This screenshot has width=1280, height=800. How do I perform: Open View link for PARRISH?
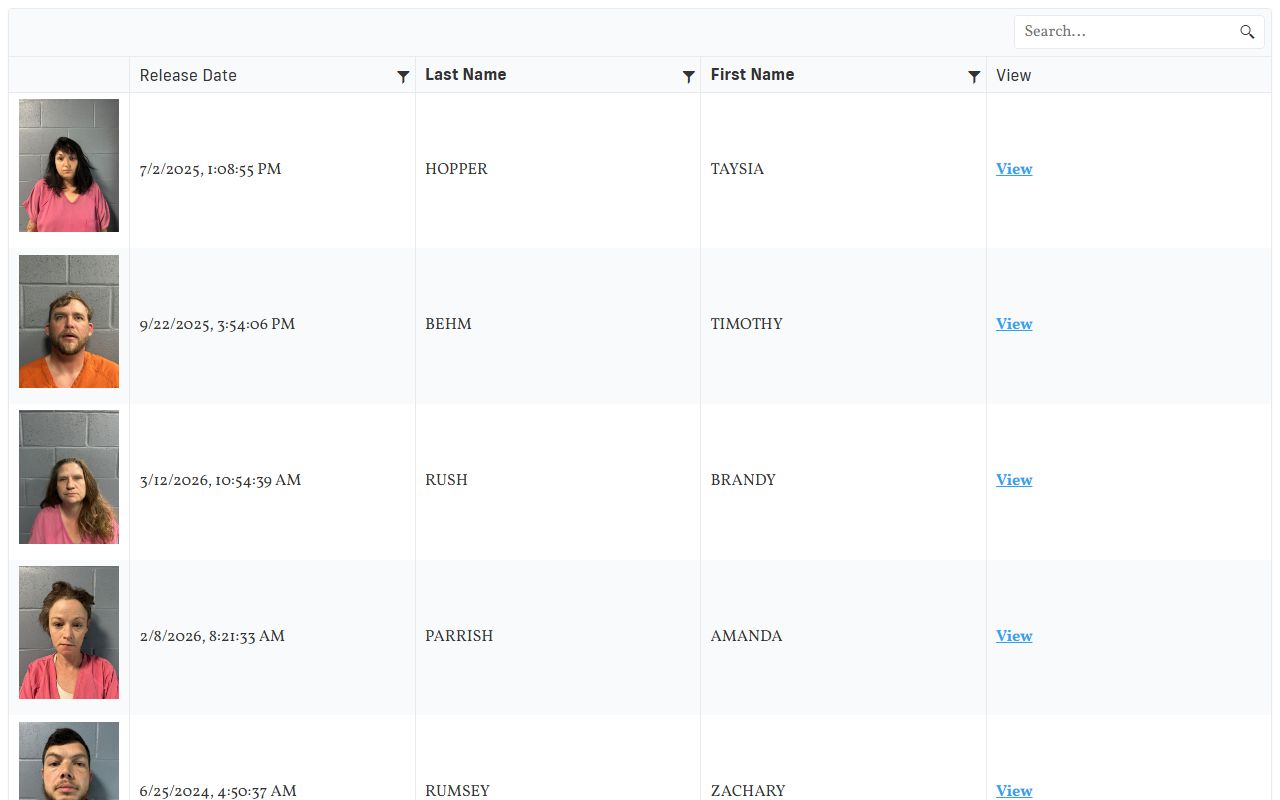click(1014, 636)
